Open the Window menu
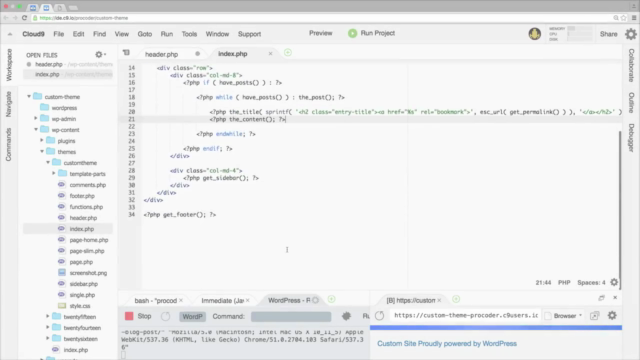The width and height of the screenshot is (640, 360). point(217,34)
